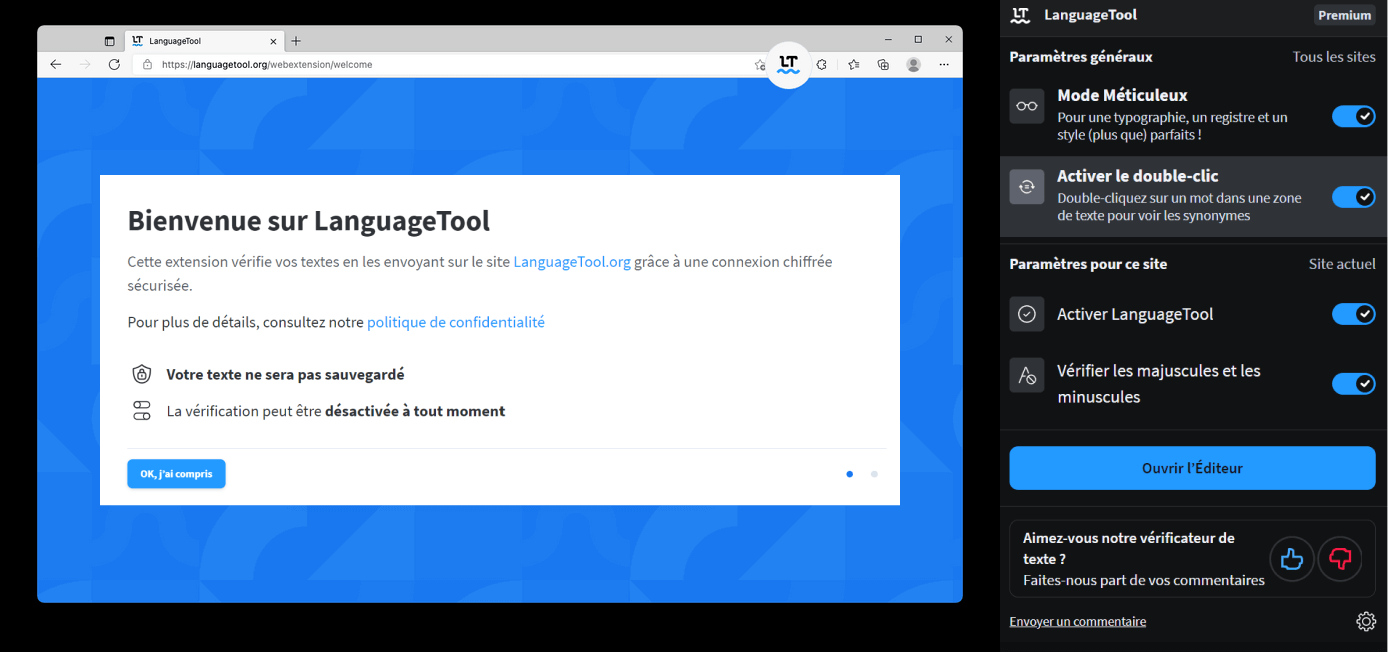
Task: Toggle Vérifier les majuscules et minuscules switch
Action: pos(1354,384)
